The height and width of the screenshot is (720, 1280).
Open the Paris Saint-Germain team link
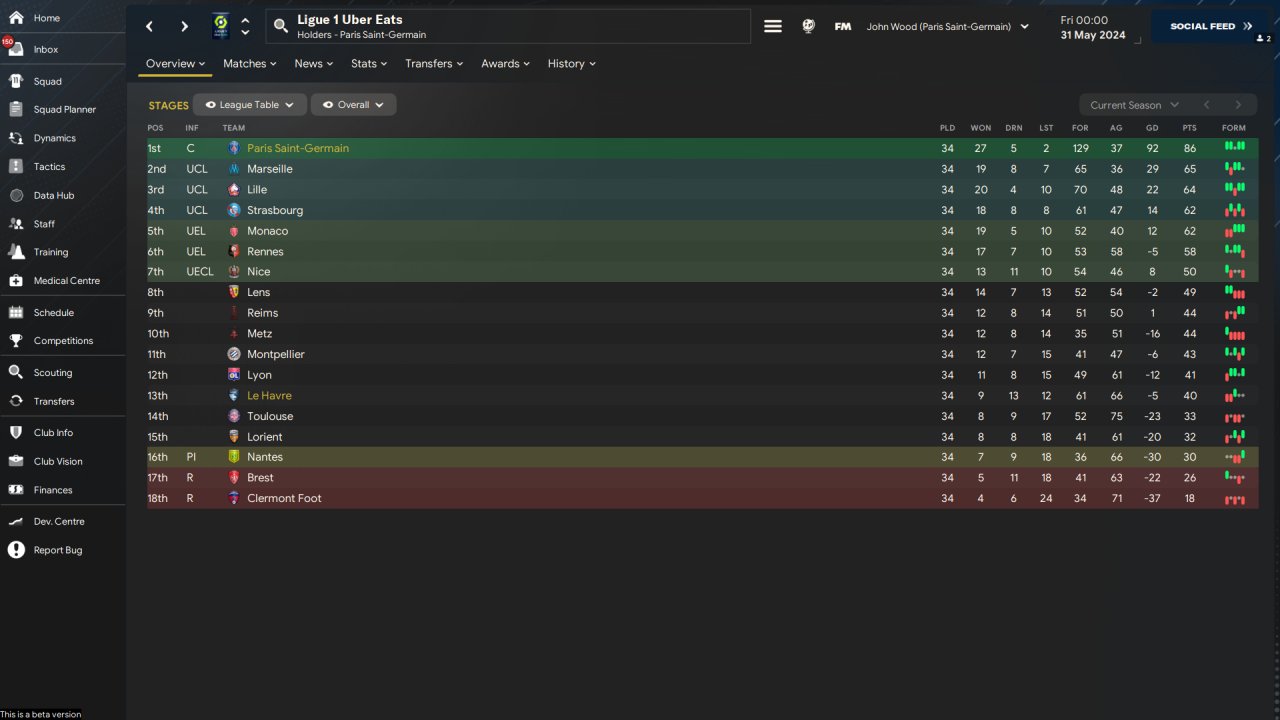[x=298, y=148]
